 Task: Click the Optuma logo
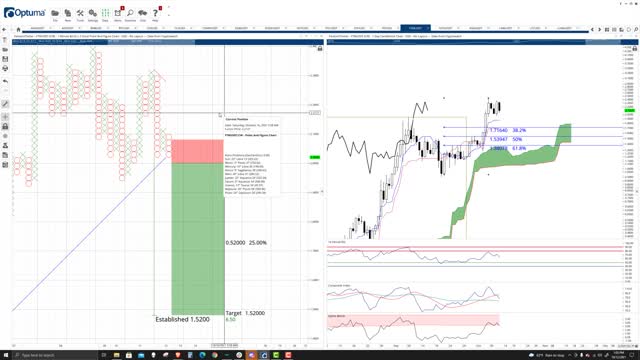(24, 13)
